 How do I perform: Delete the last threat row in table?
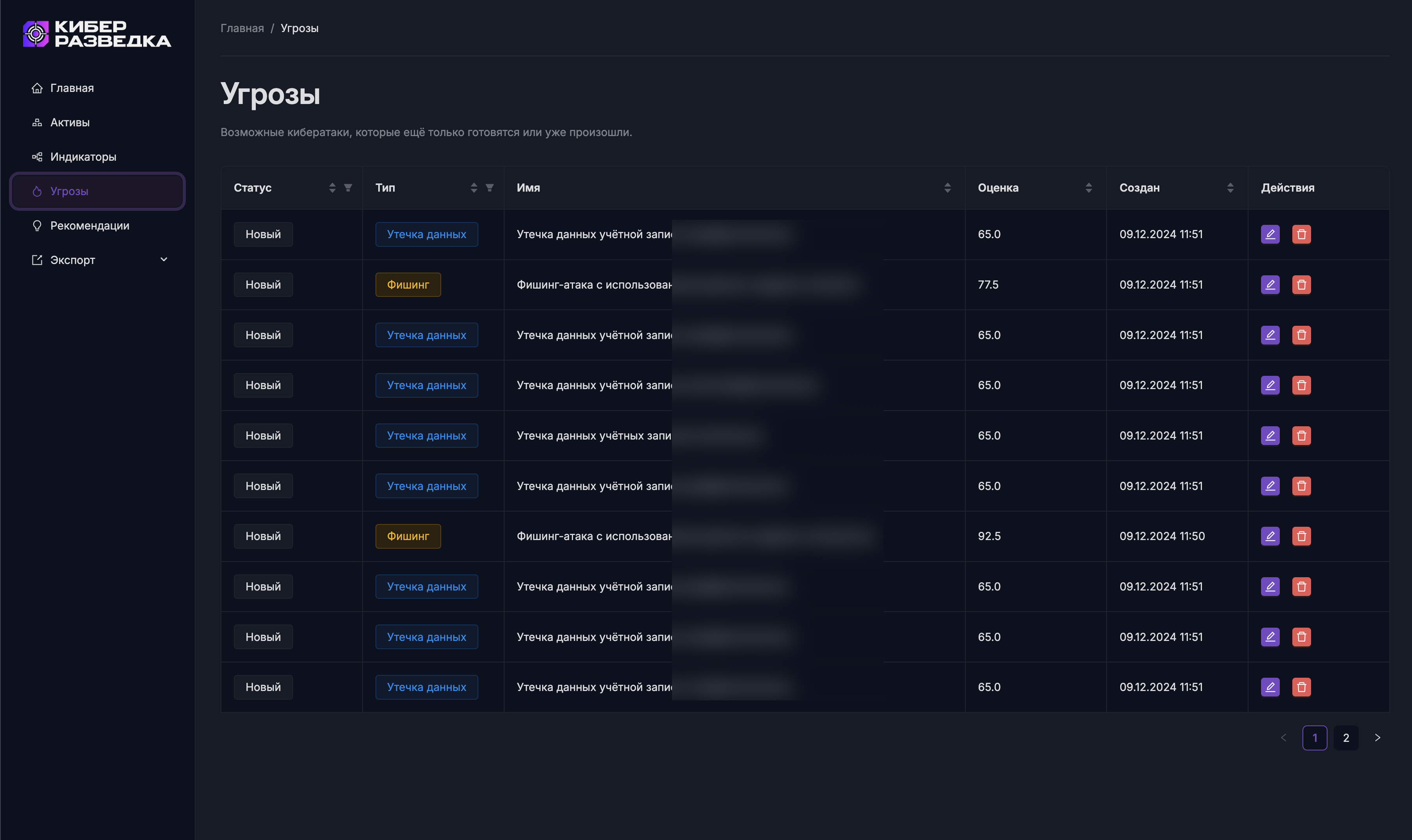tap(1302, 687)
